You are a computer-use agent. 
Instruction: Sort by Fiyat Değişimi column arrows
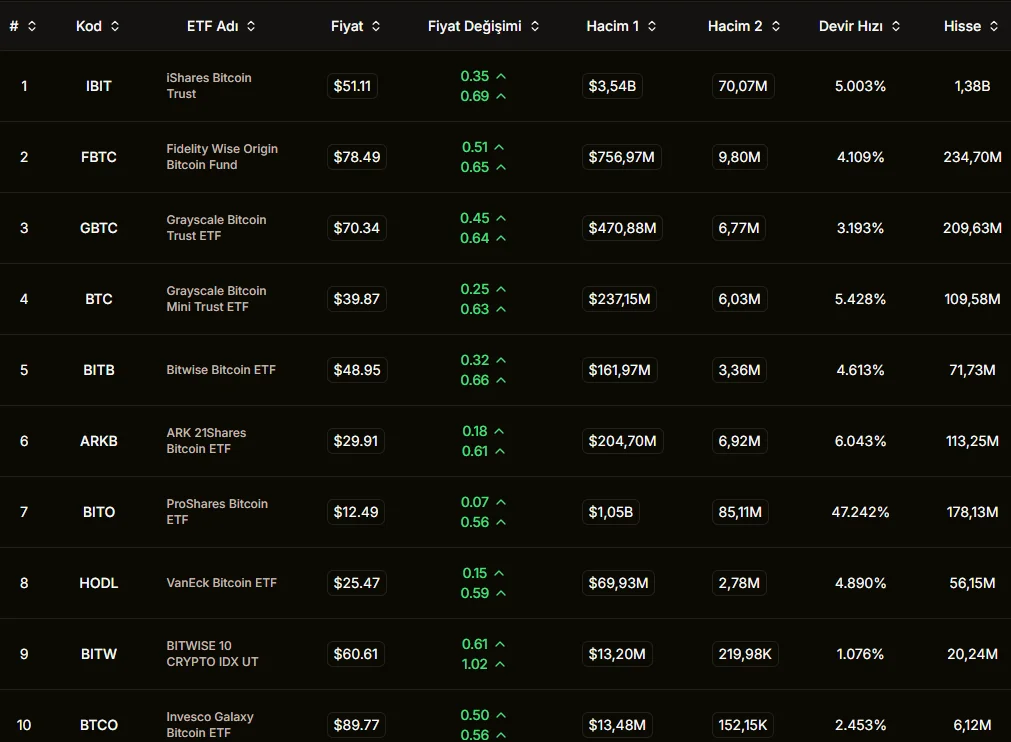[x=535, y=26]
